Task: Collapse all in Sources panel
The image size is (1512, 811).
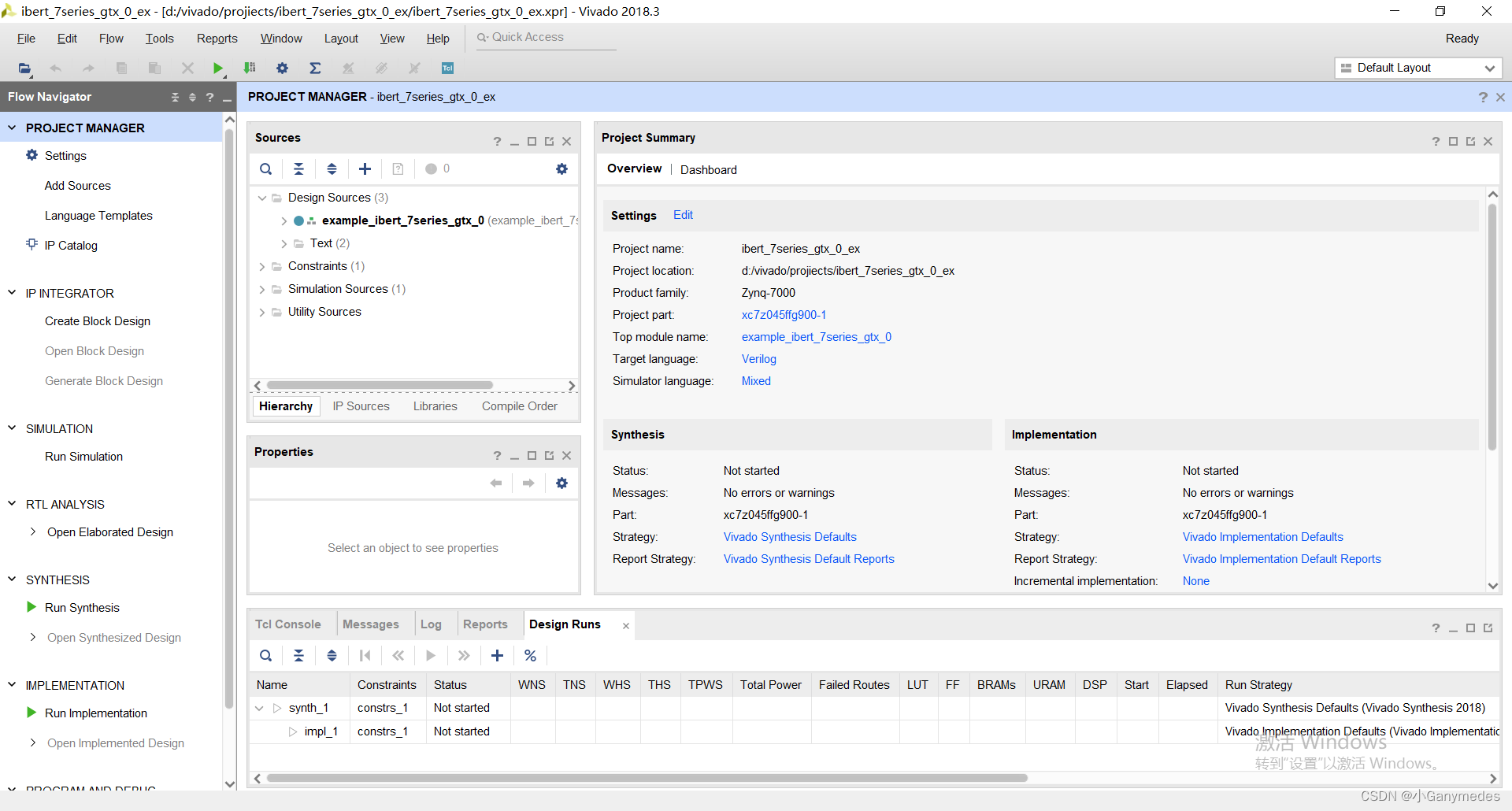Action: [298, 168]
